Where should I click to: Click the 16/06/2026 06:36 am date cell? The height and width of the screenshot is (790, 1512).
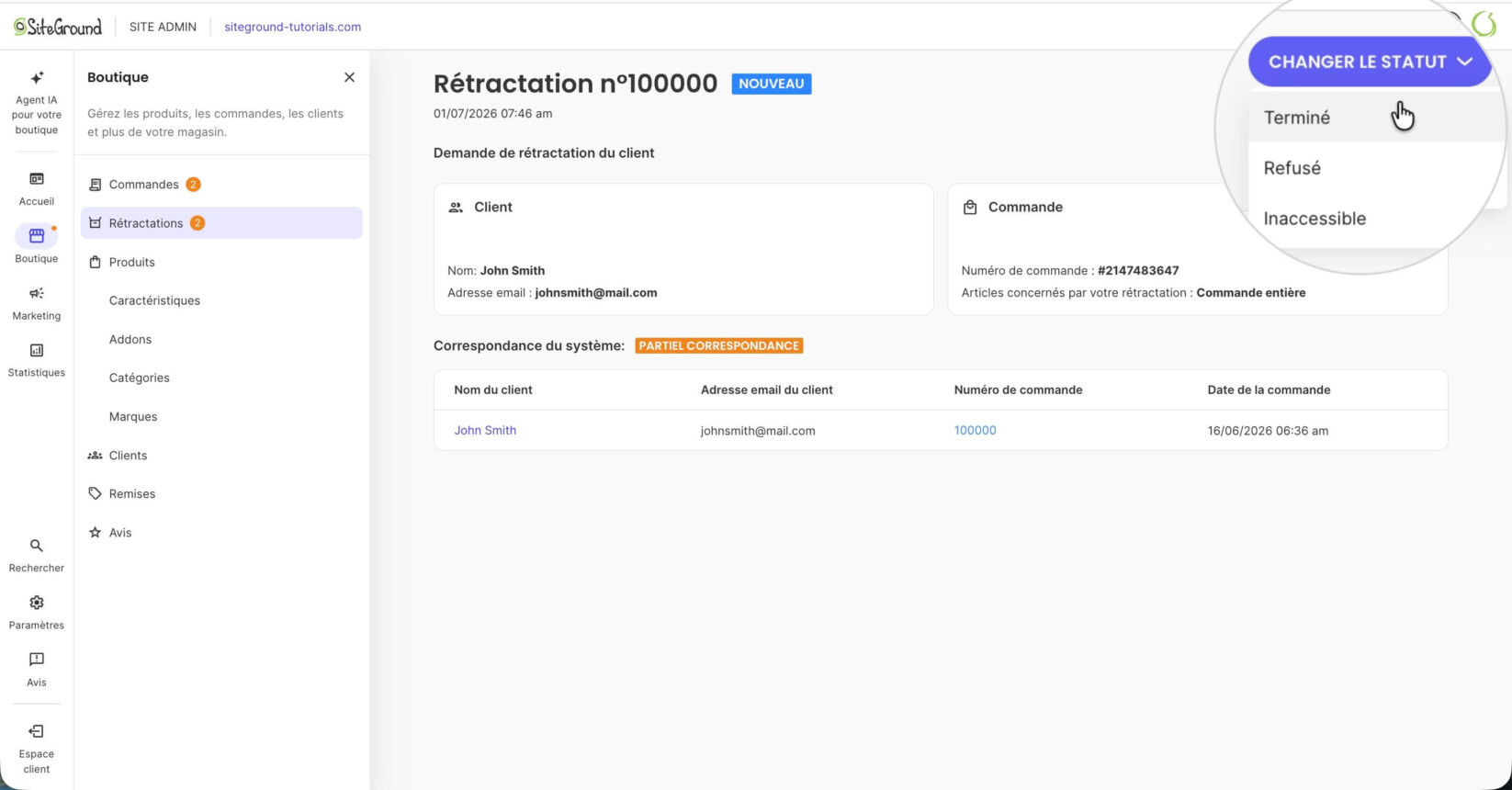tap(1268, 430)
